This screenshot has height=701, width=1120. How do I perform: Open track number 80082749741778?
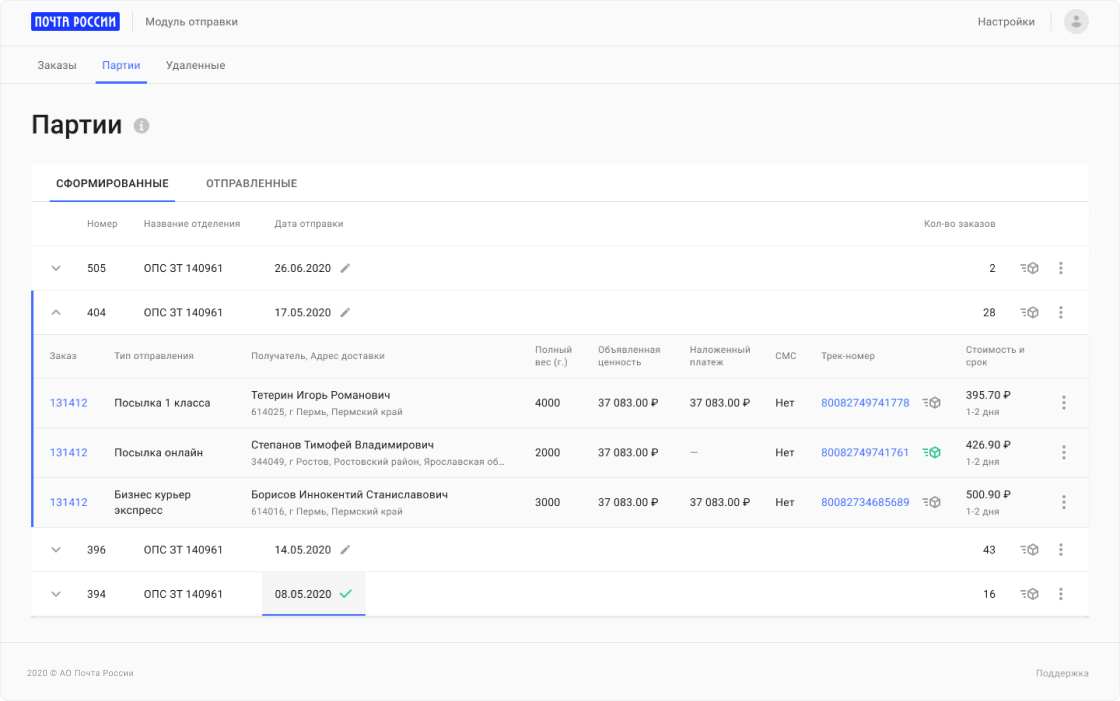click(865, 403)
